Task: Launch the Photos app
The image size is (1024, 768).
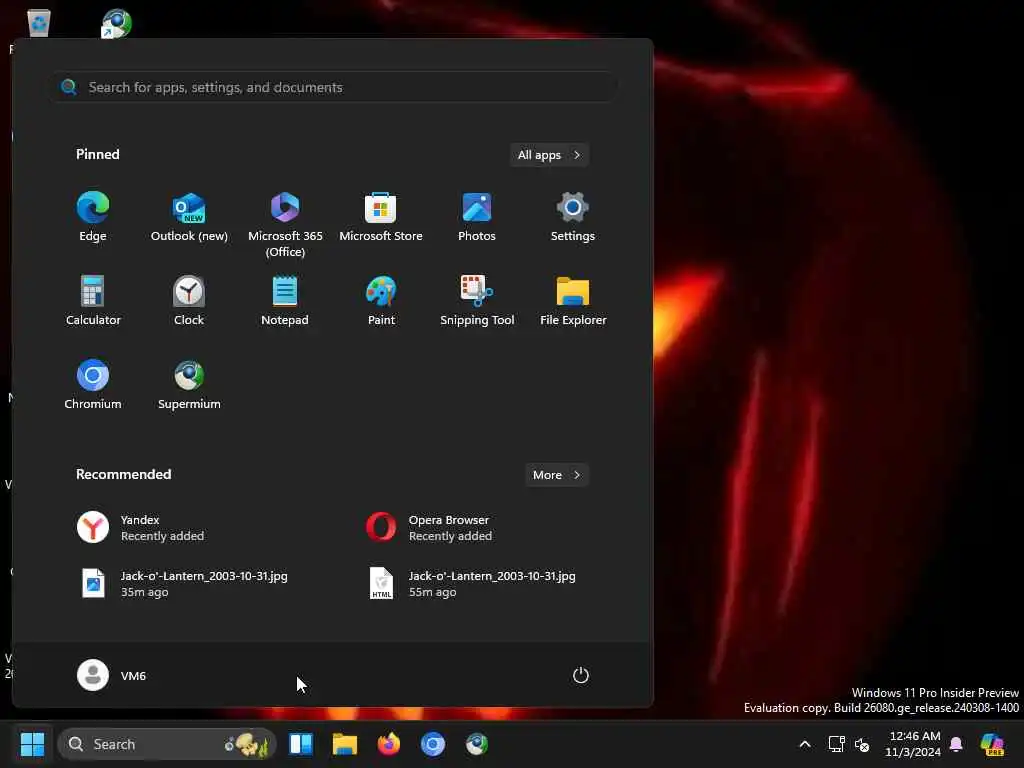Action: pos(477,217)
